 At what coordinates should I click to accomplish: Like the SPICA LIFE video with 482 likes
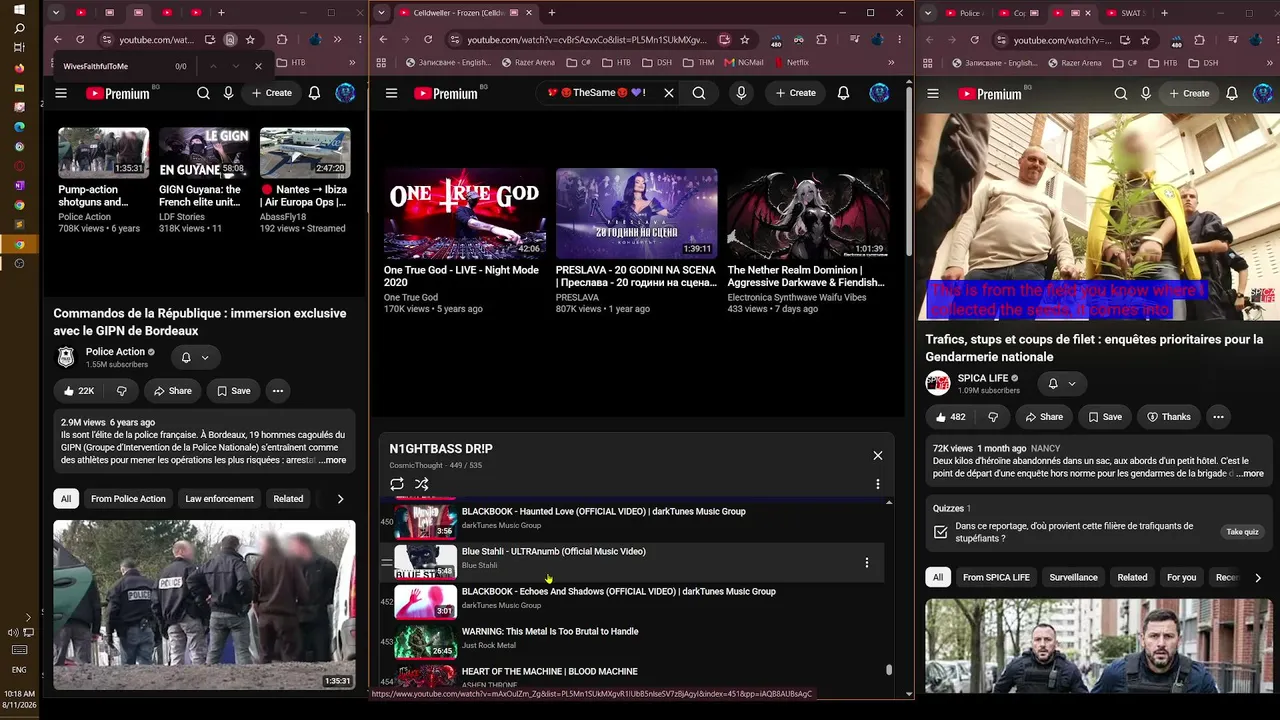coord(951,417)
